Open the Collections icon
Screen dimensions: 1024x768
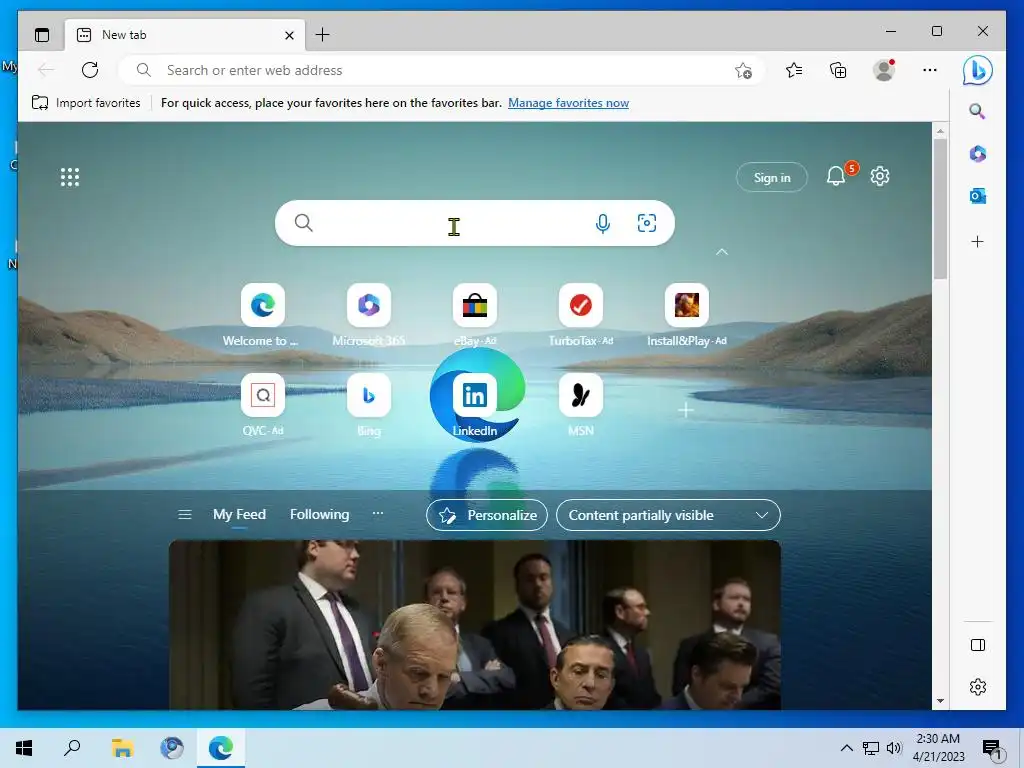[x=838, y=70]
